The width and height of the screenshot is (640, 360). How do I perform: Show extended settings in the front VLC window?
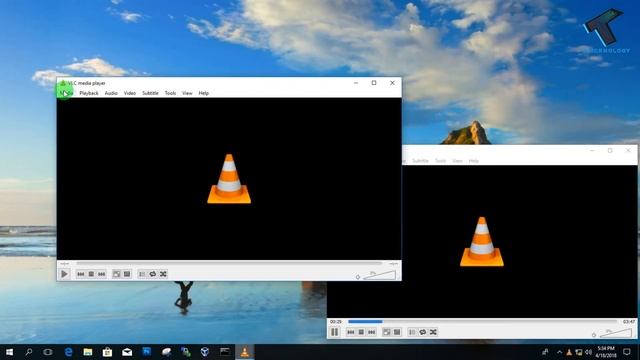point(127,274)
